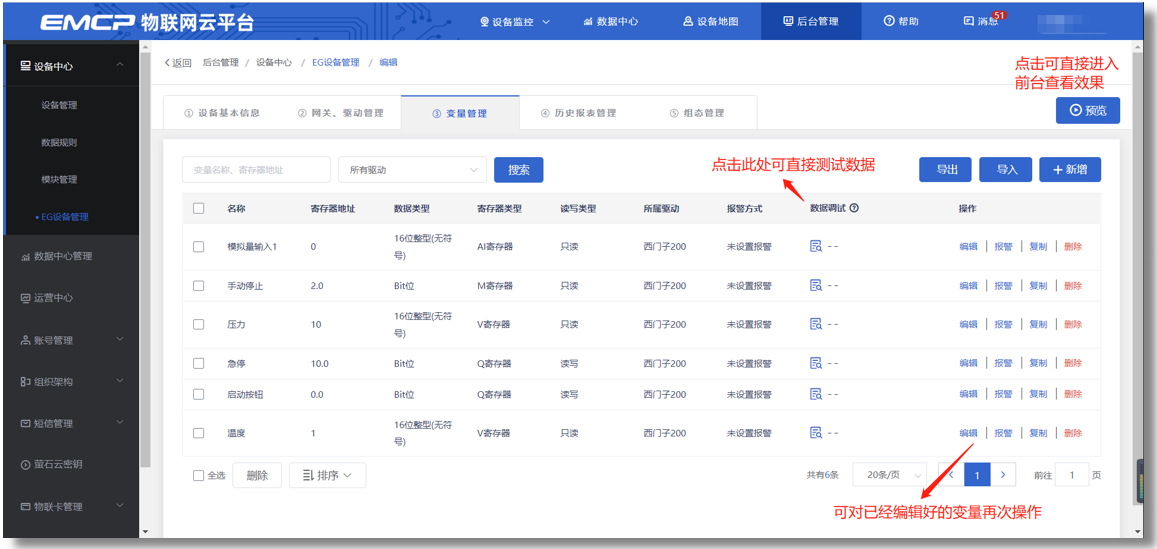Image resolution: width=1157 pixels, height=549 pixels.
Task: Click 编辑 for the 温度 row
Action: pos(968,432)
